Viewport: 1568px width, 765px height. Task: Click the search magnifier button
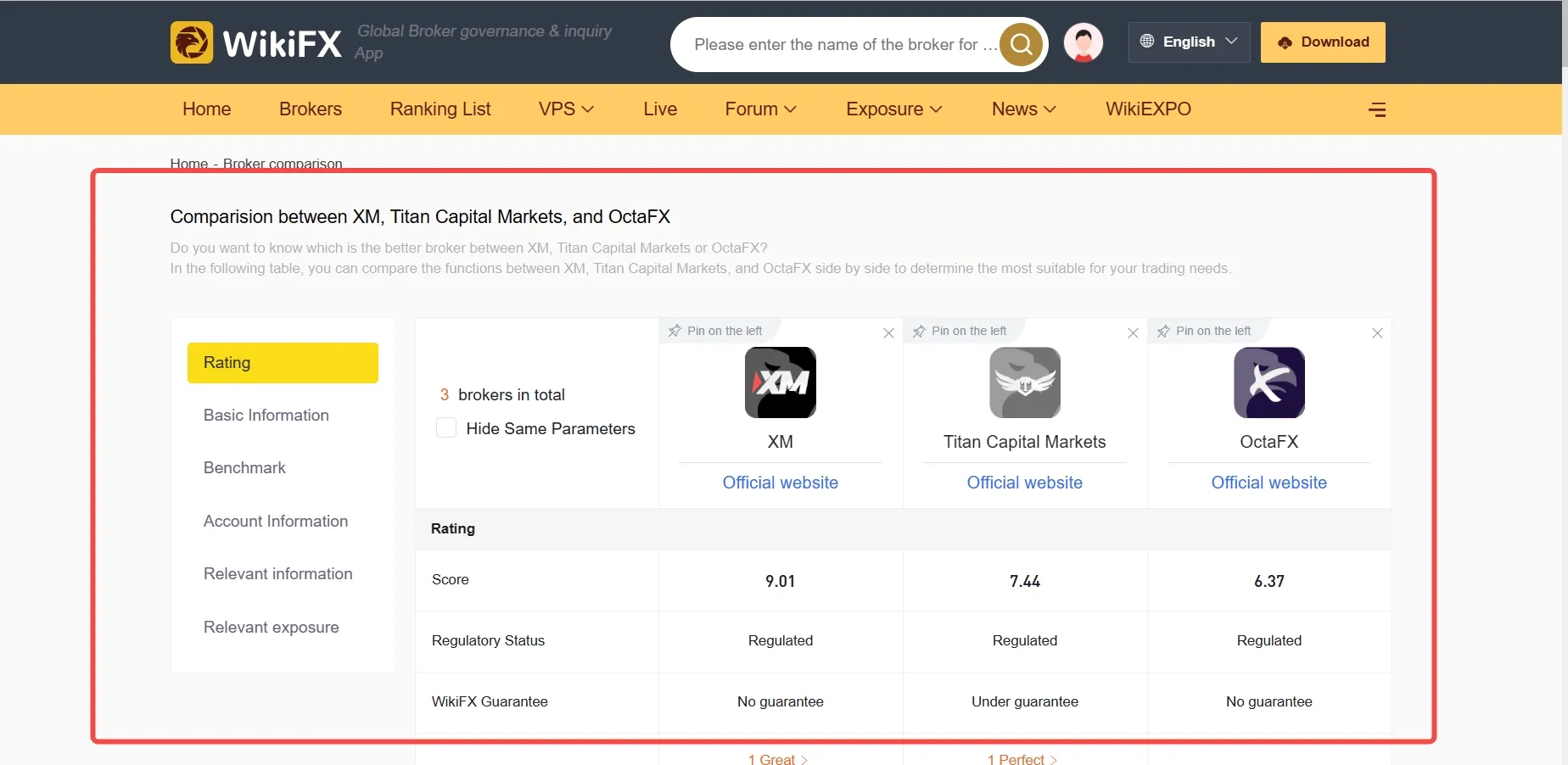[x=1021, y=44]
